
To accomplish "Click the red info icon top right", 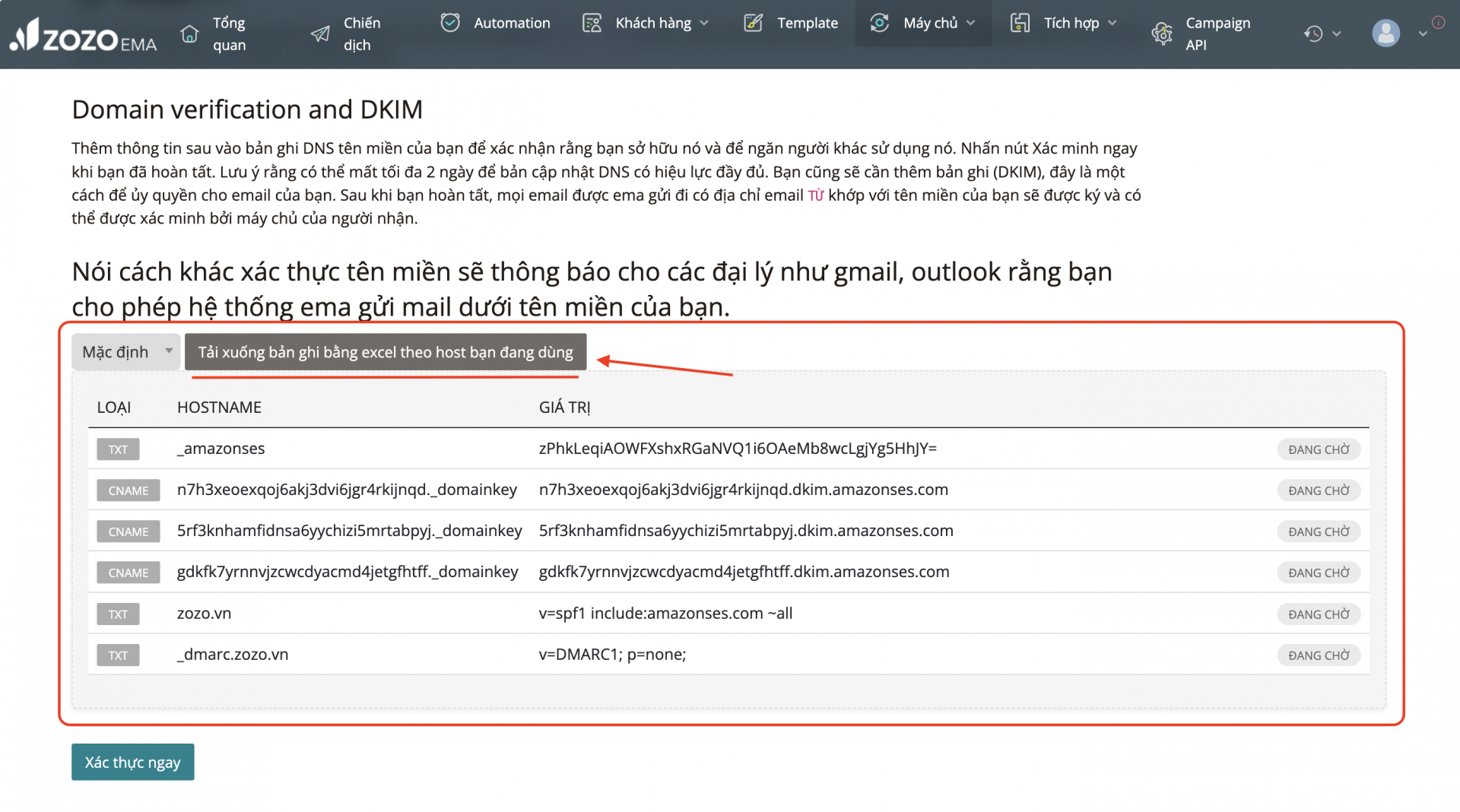I will (x=1439, y=23).
